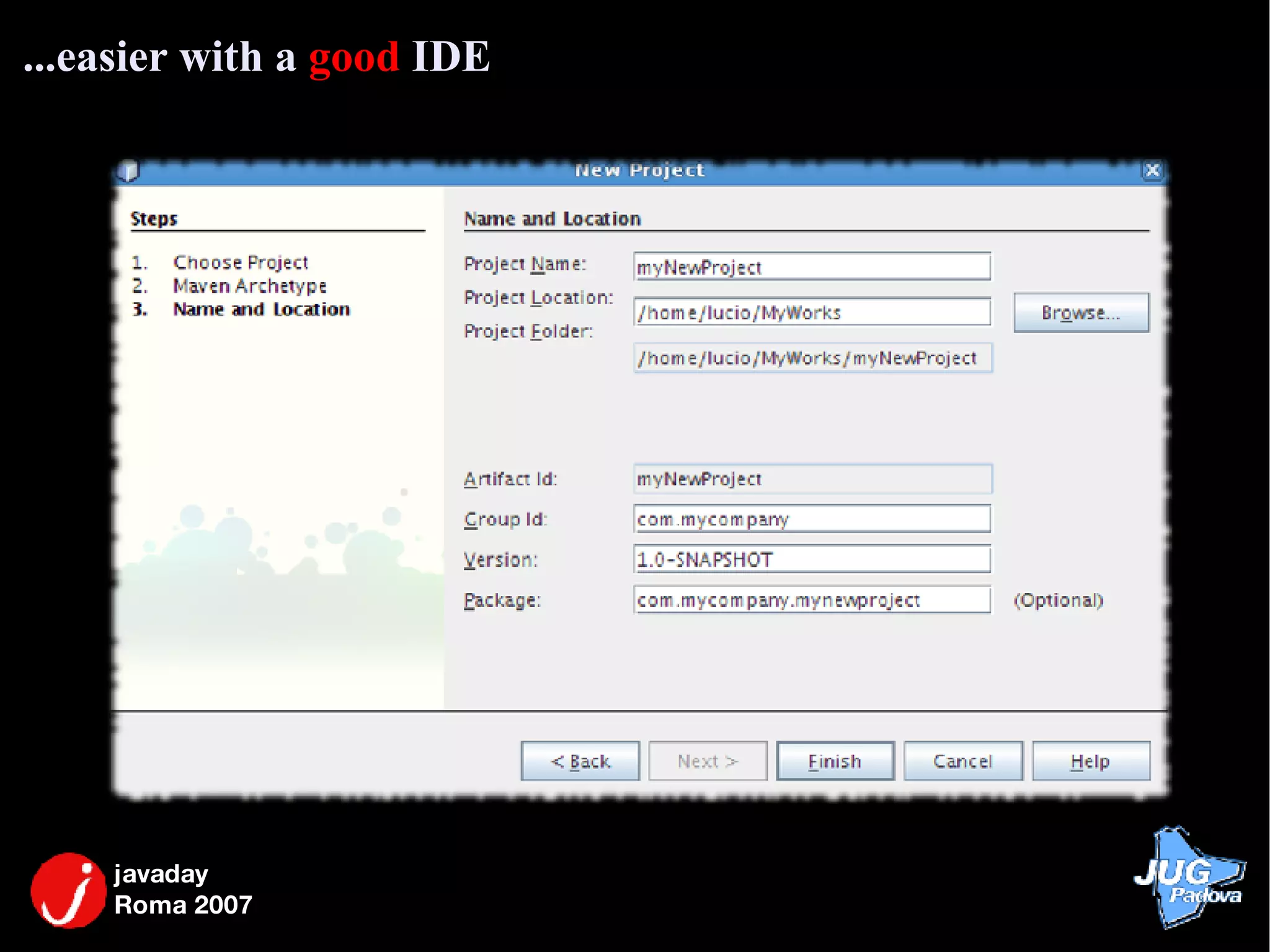Click the disabled Next > button
Image resolution: width=1270 pixels, height=952 pixels.
coord(708,761)
